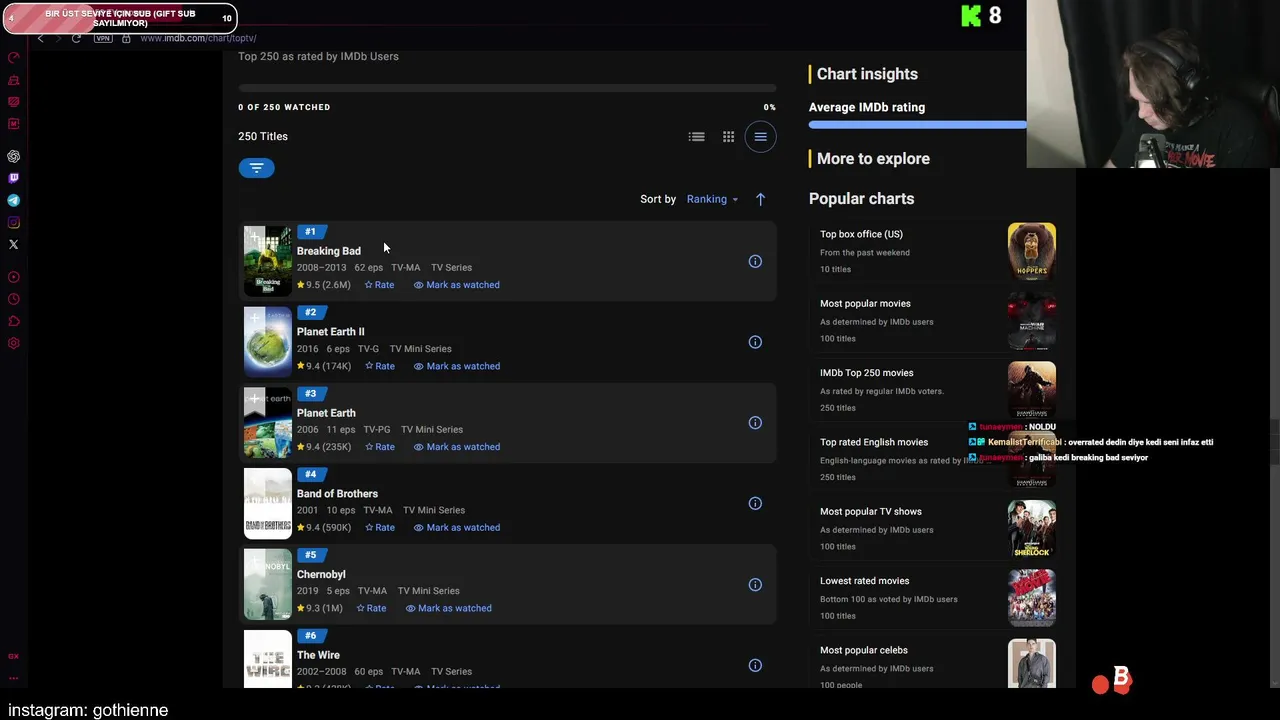Toggle Mark as watched for Planet Earth

(x=457, y=447)
